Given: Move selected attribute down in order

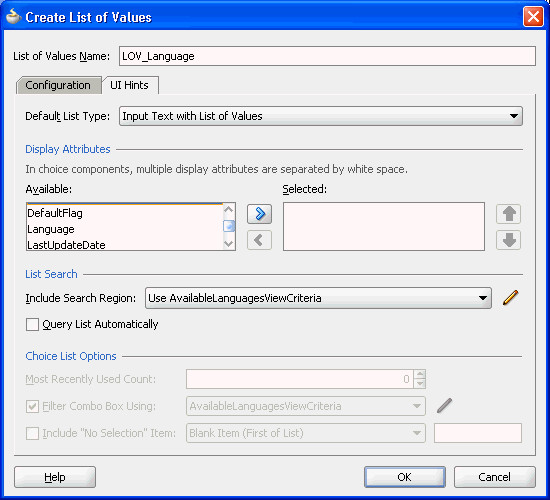Looking at the screenshot, I should point(508,240).
